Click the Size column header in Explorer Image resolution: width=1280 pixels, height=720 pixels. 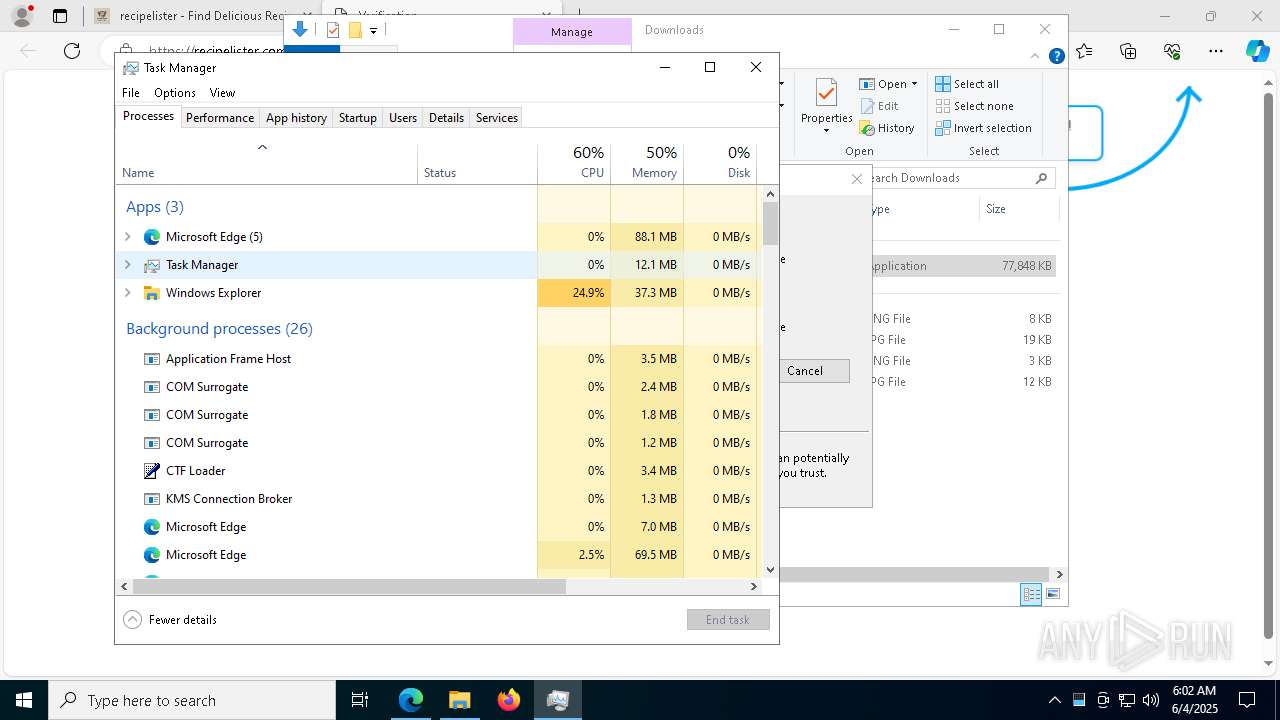pyautogui.click(x=1019, y=209)
